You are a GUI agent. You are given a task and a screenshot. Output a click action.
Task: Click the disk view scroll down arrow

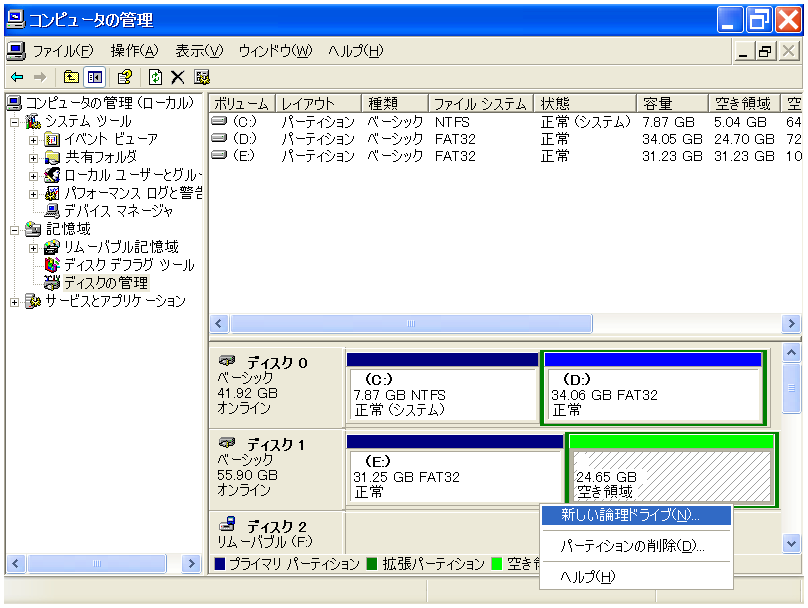[791, 543]
